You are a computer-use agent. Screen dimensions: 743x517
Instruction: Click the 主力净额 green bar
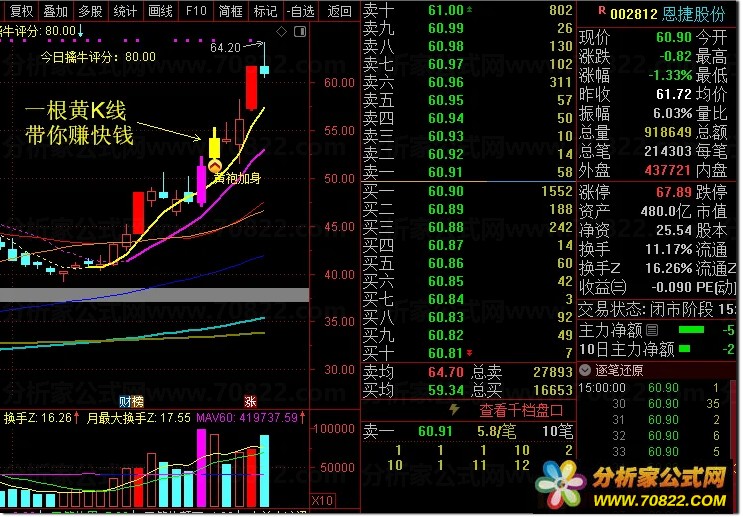tap(691, 330)
